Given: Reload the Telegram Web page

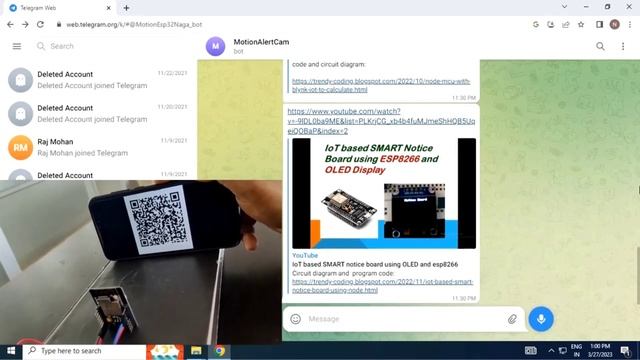Looking at the screenshot, I should (40, 24).
